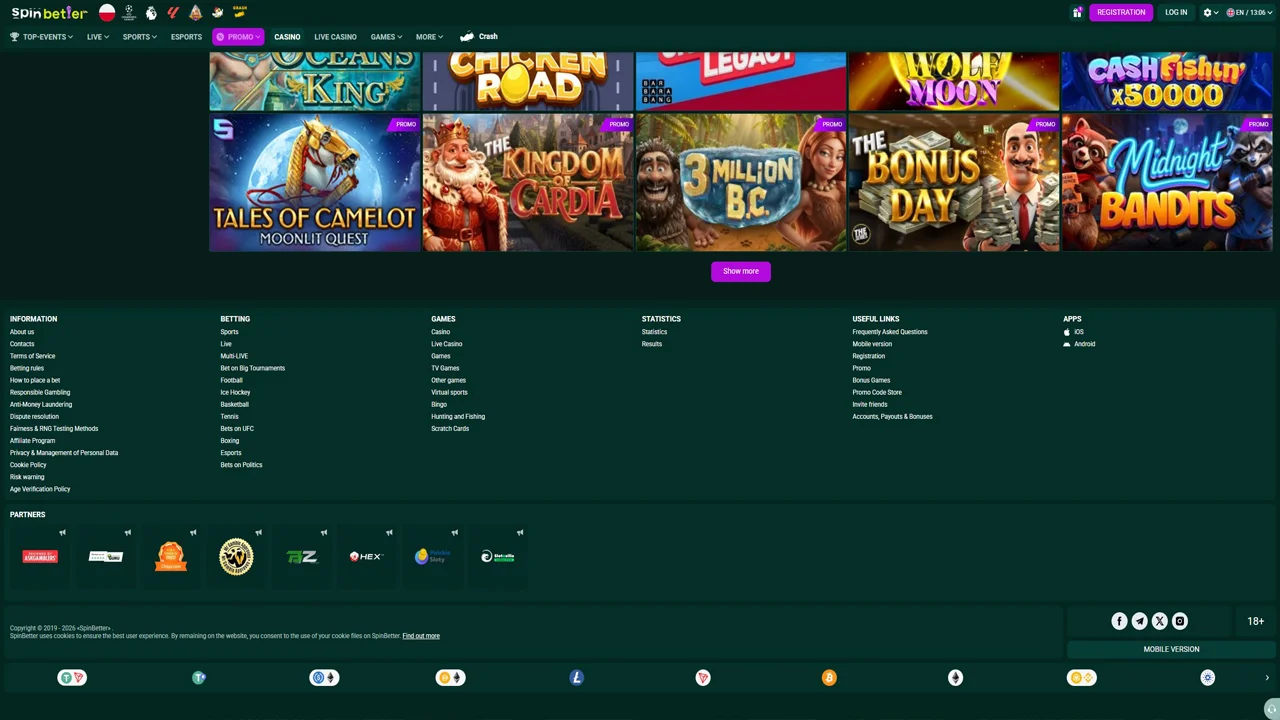Open the Champions League shortcut icon
Image resolution: width=1280 pixels, height=720 pixels.
click(129, 13)
